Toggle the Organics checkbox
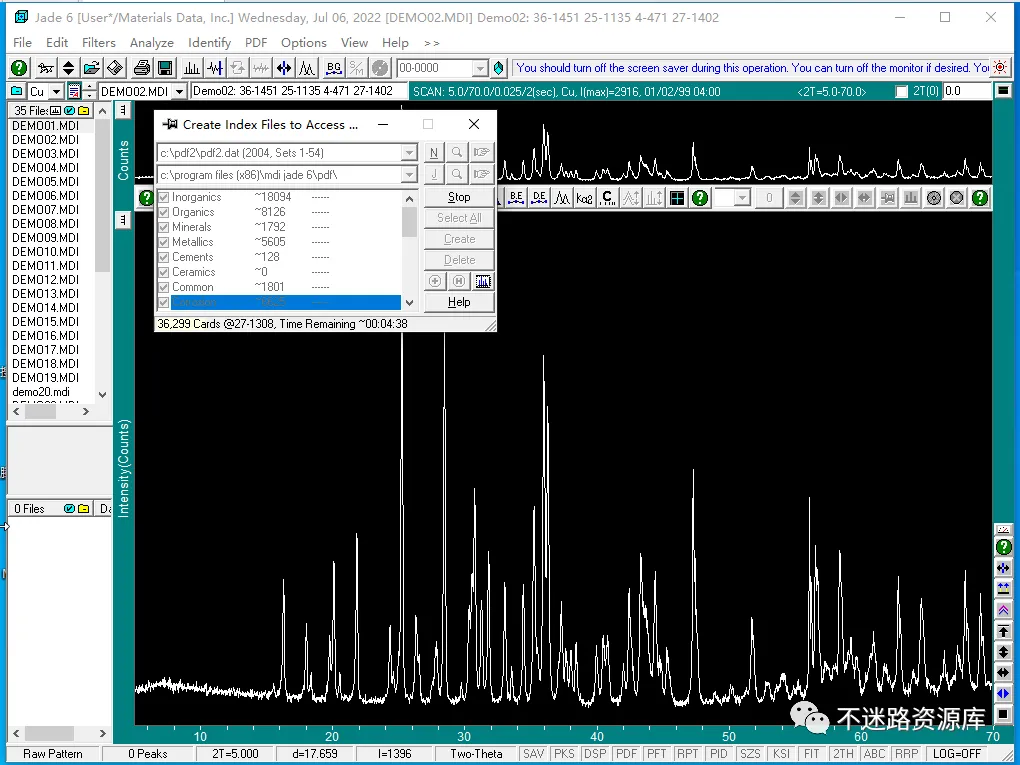Image resolution: width=1020 pixels, height=765 pixels. [x=164, y=212]
